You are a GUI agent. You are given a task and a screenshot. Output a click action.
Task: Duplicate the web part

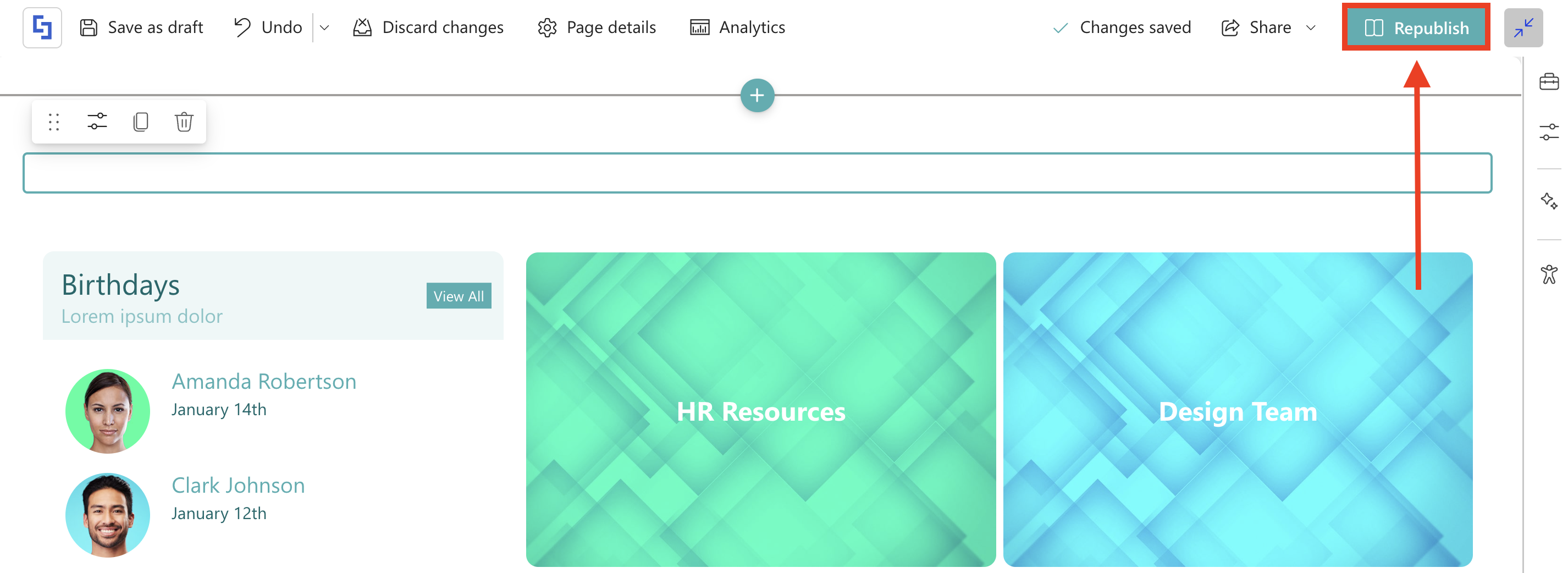141,122
